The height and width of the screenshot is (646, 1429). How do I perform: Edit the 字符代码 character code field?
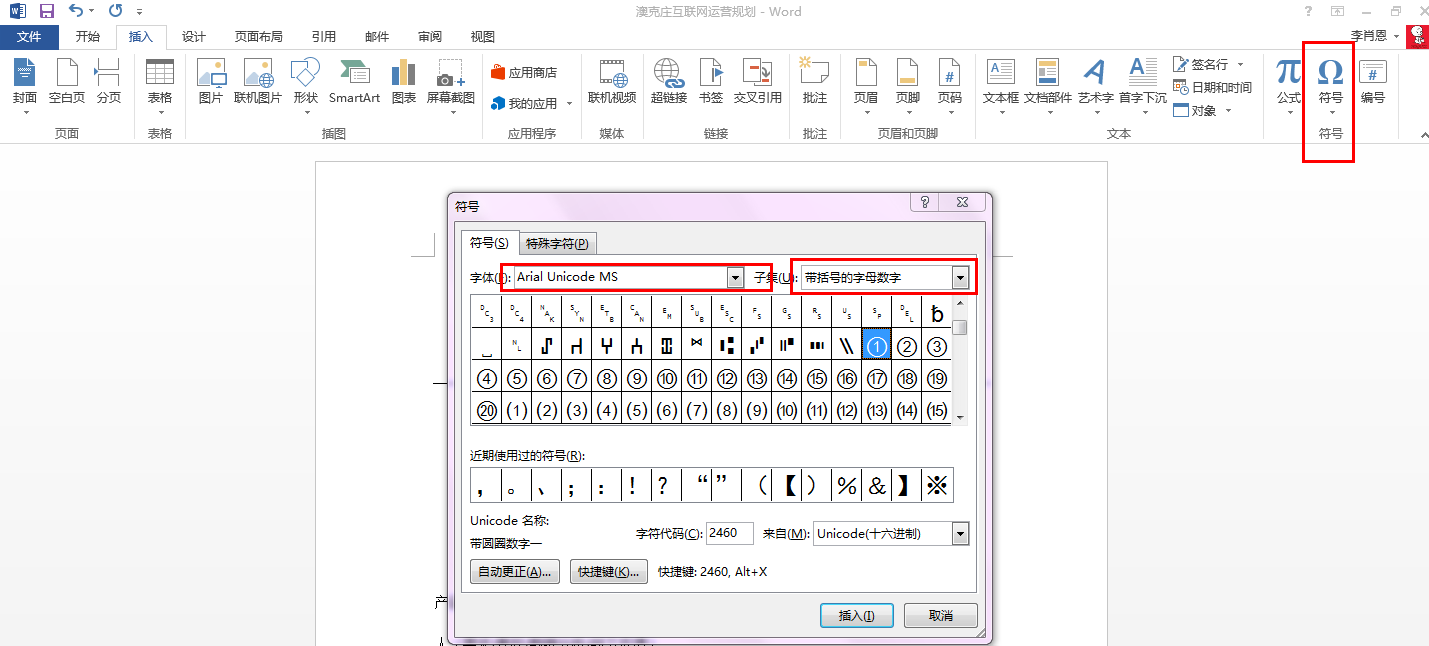click(730, 534)
